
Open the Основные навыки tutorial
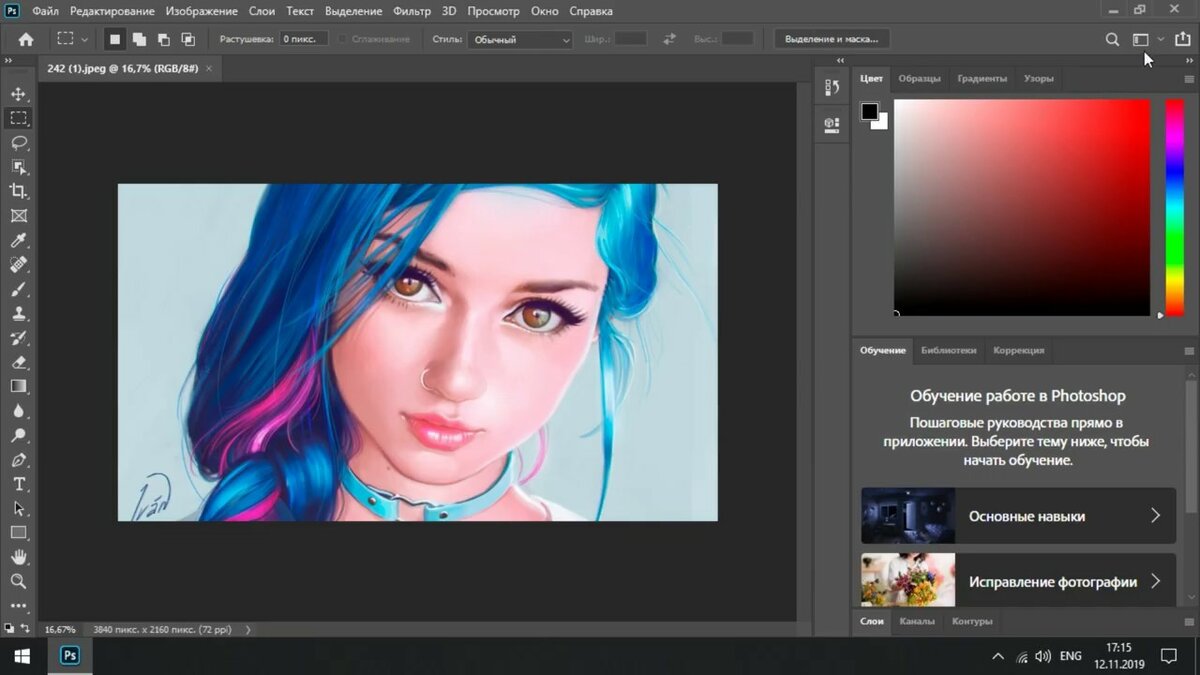point(1018,516)
